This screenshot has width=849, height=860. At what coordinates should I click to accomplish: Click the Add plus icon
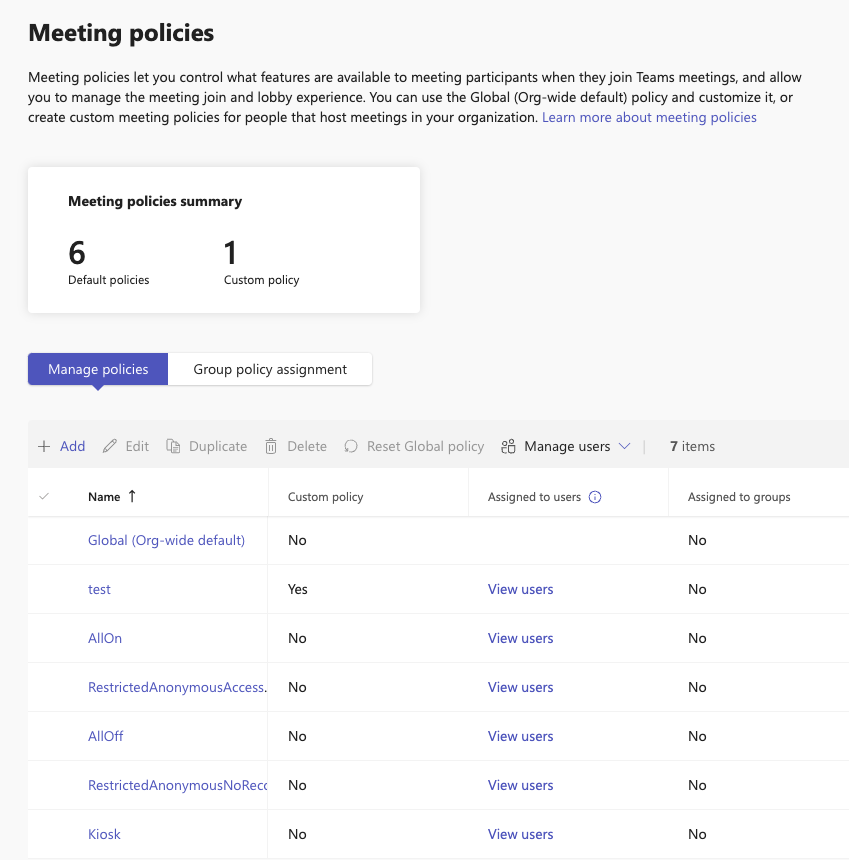44,447
